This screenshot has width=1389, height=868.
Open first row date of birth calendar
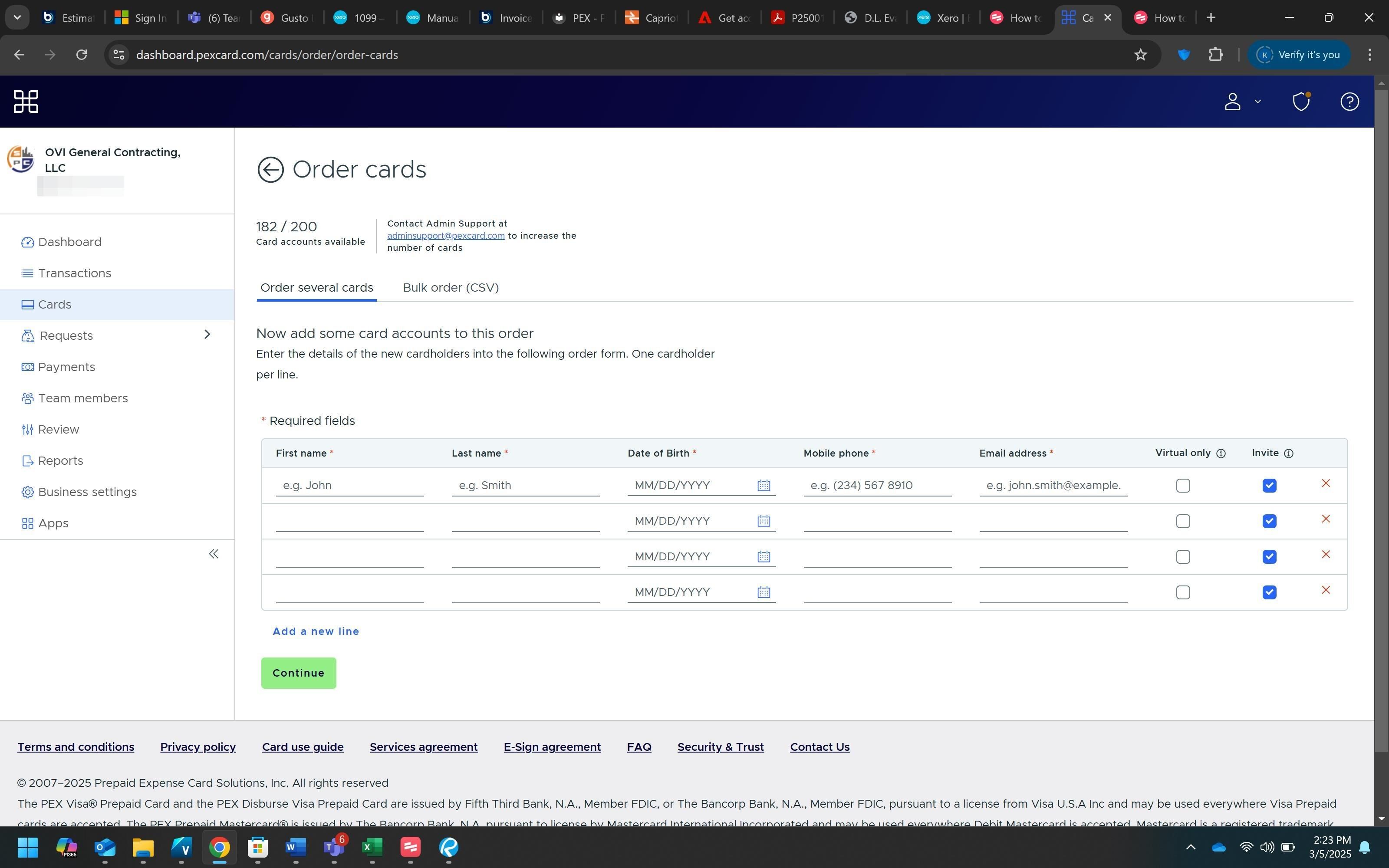click(x=764, y=486)
